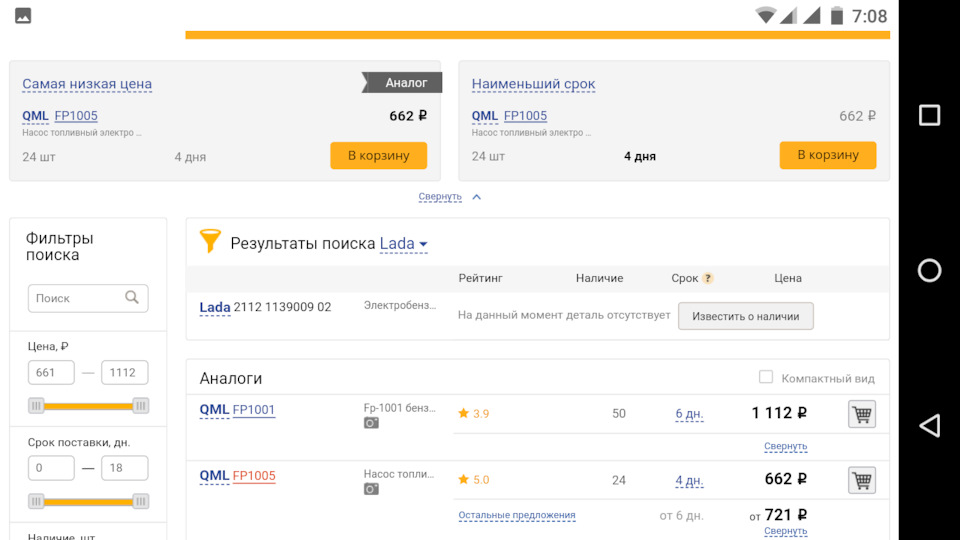960x540 pixels.
Task: Click the maximum delivery days field
Action: [x=125, y=468]
